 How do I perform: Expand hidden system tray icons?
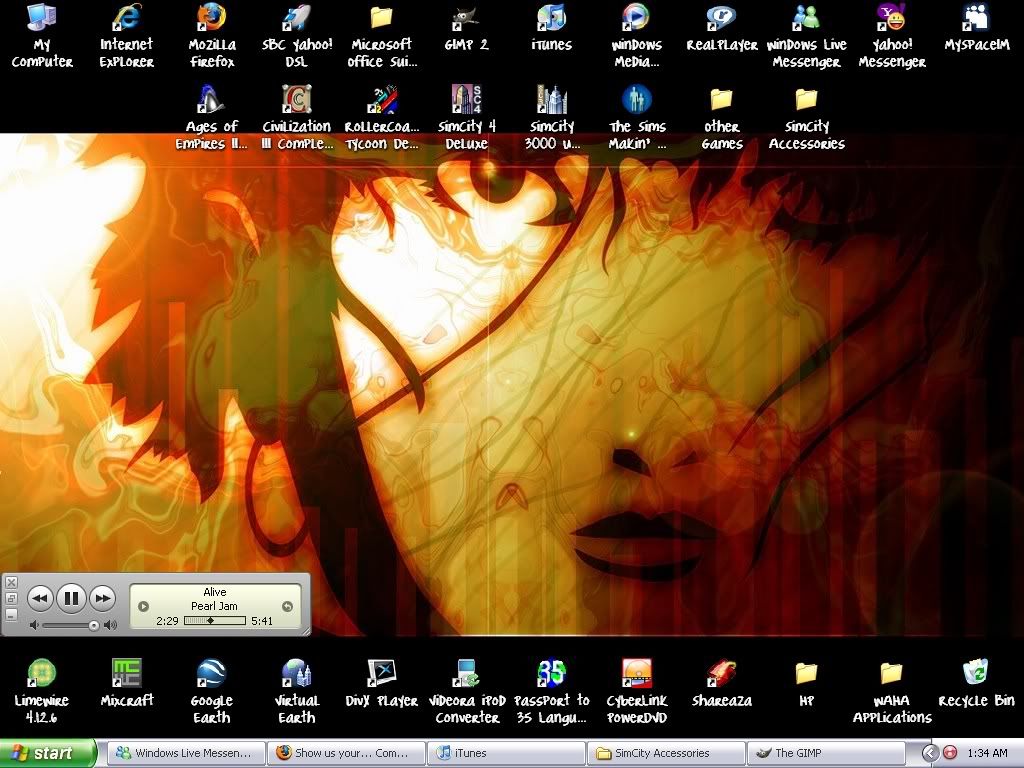pyautogui.click(x=929, y=753)
